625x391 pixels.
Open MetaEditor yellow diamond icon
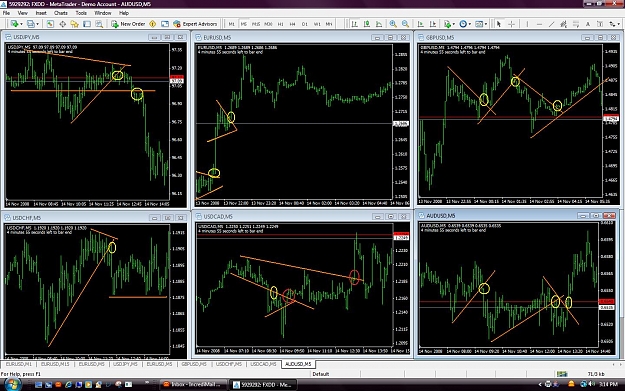pyautogui.click(x=152, y=24)
